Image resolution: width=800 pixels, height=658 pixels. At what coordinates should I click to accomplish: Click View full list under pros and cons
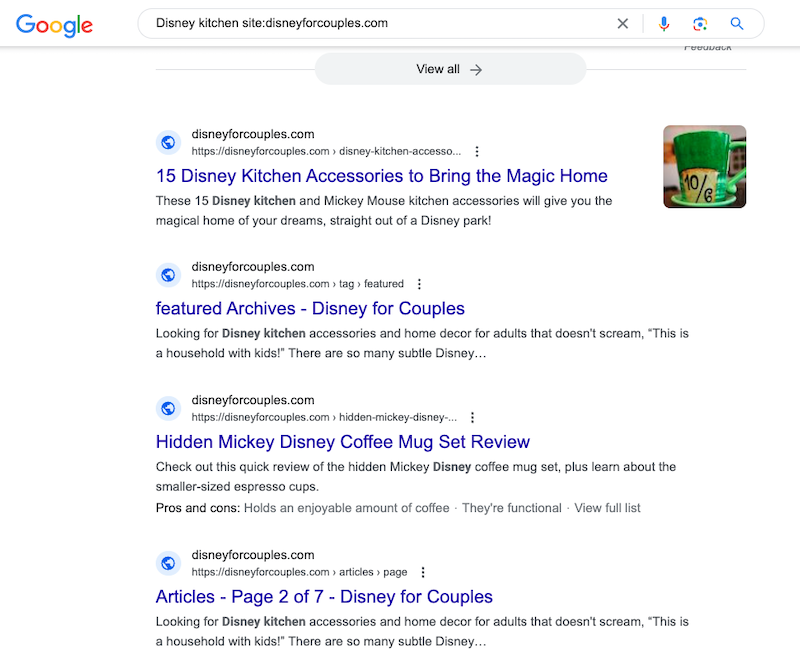[x=607, y=508]
